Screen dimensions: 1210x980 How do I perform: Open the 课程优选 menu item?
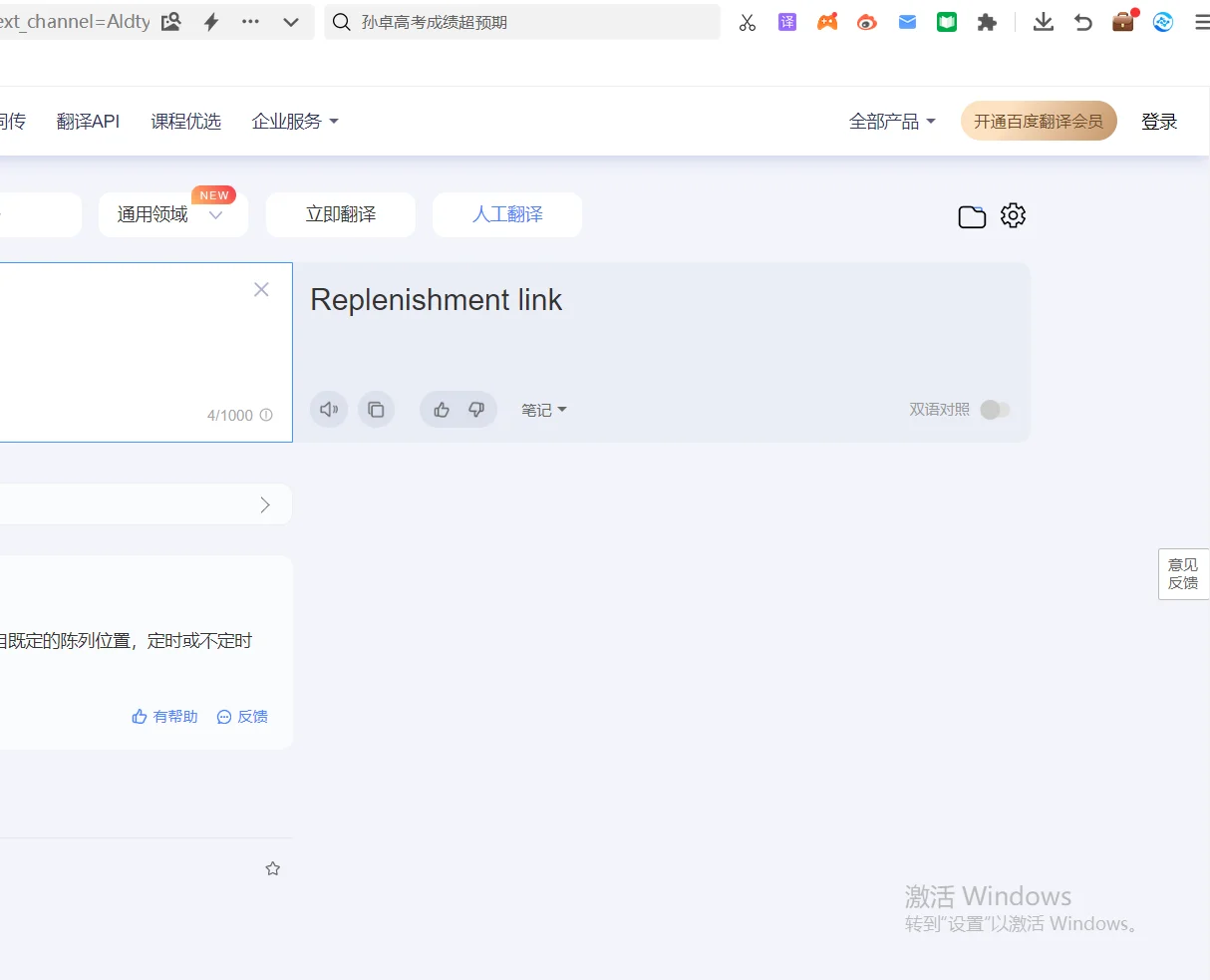tap(186, 122)
